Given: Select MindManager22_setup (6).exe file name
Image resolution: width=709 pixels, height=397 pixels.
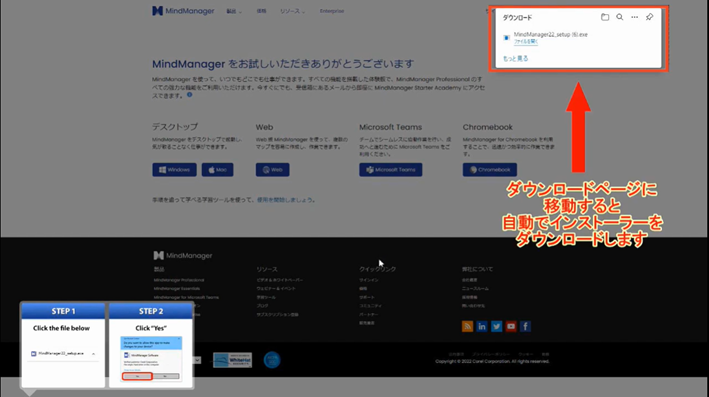Looking at the screenshot, I should click(550, 34).
